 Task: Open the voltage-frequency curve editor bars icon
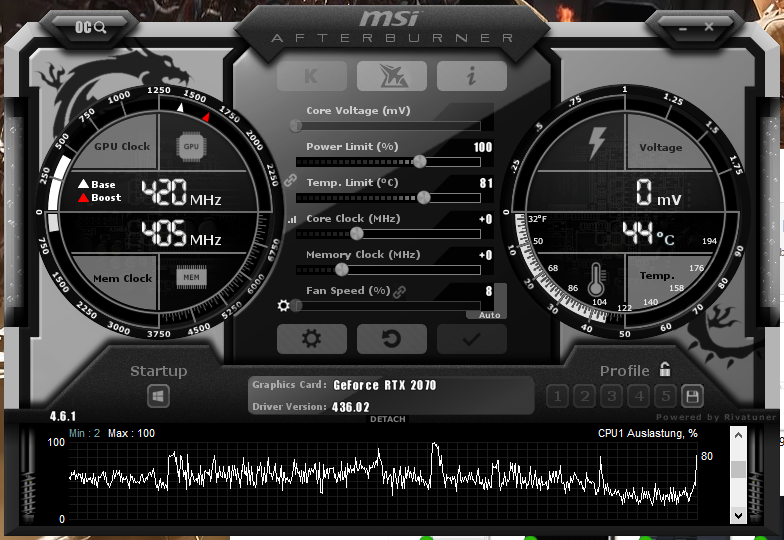292,219
